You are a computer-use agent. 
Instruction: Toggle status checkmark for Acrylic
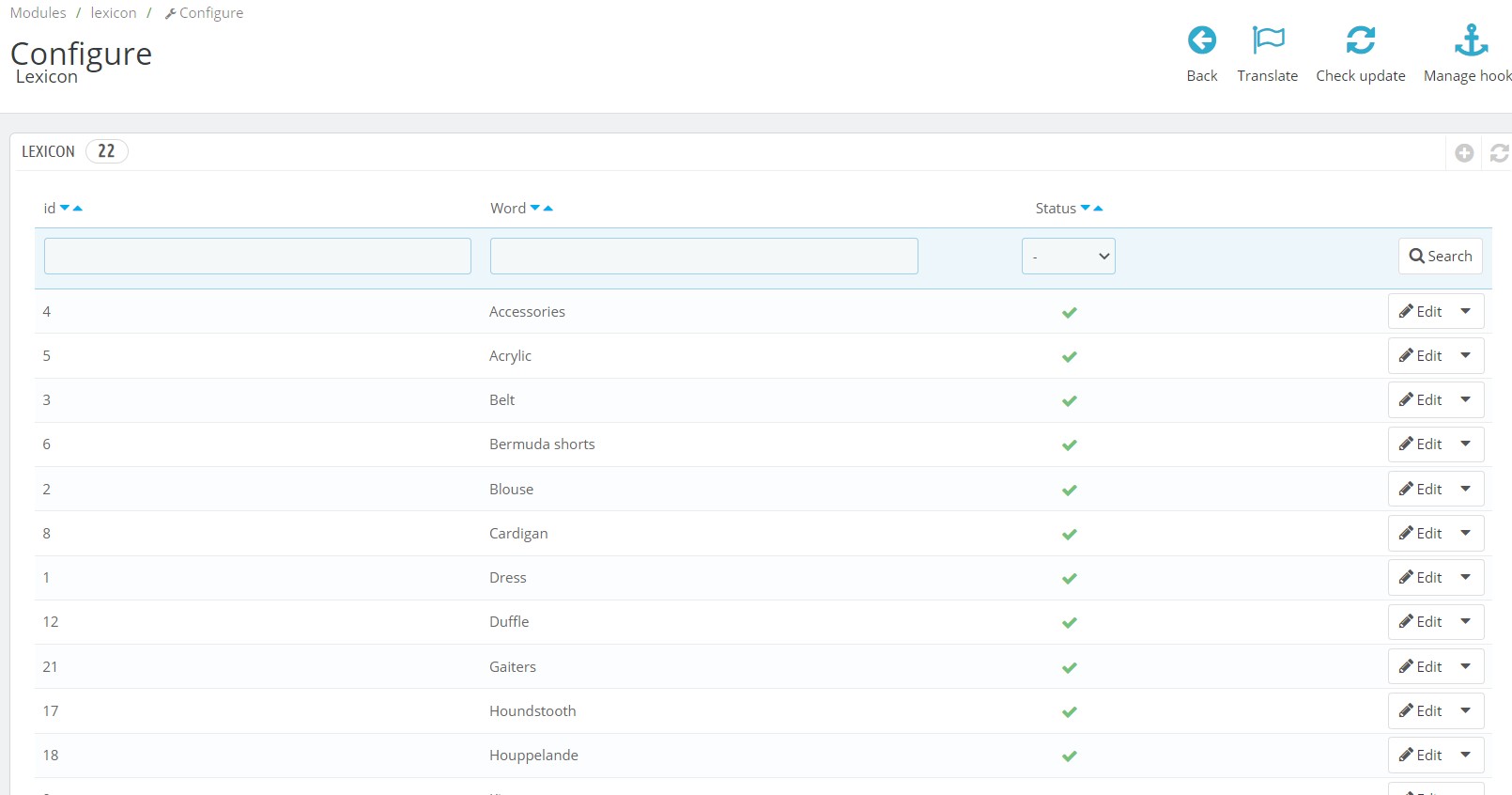pyautogui.click(x=1069, y=356)
